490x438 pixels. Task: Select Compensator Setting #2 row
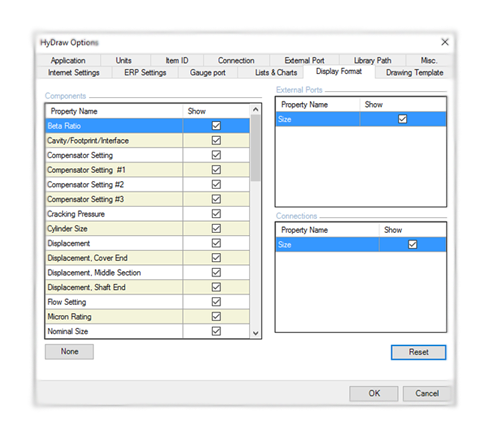(x=147, y=184)
